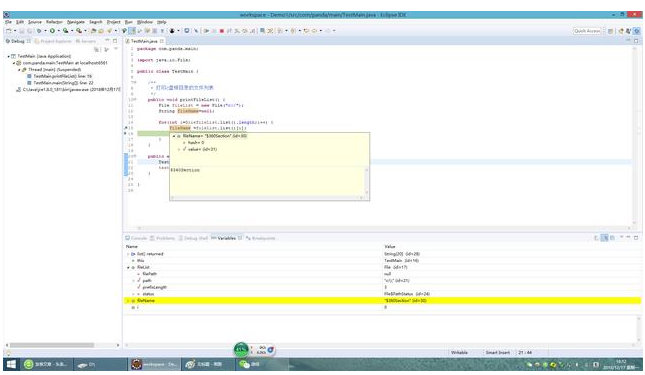Select the TestMain.java editor tab
The height and width of the screenshot is (375, 645).
pyautogui.click(x=144, y=41)
